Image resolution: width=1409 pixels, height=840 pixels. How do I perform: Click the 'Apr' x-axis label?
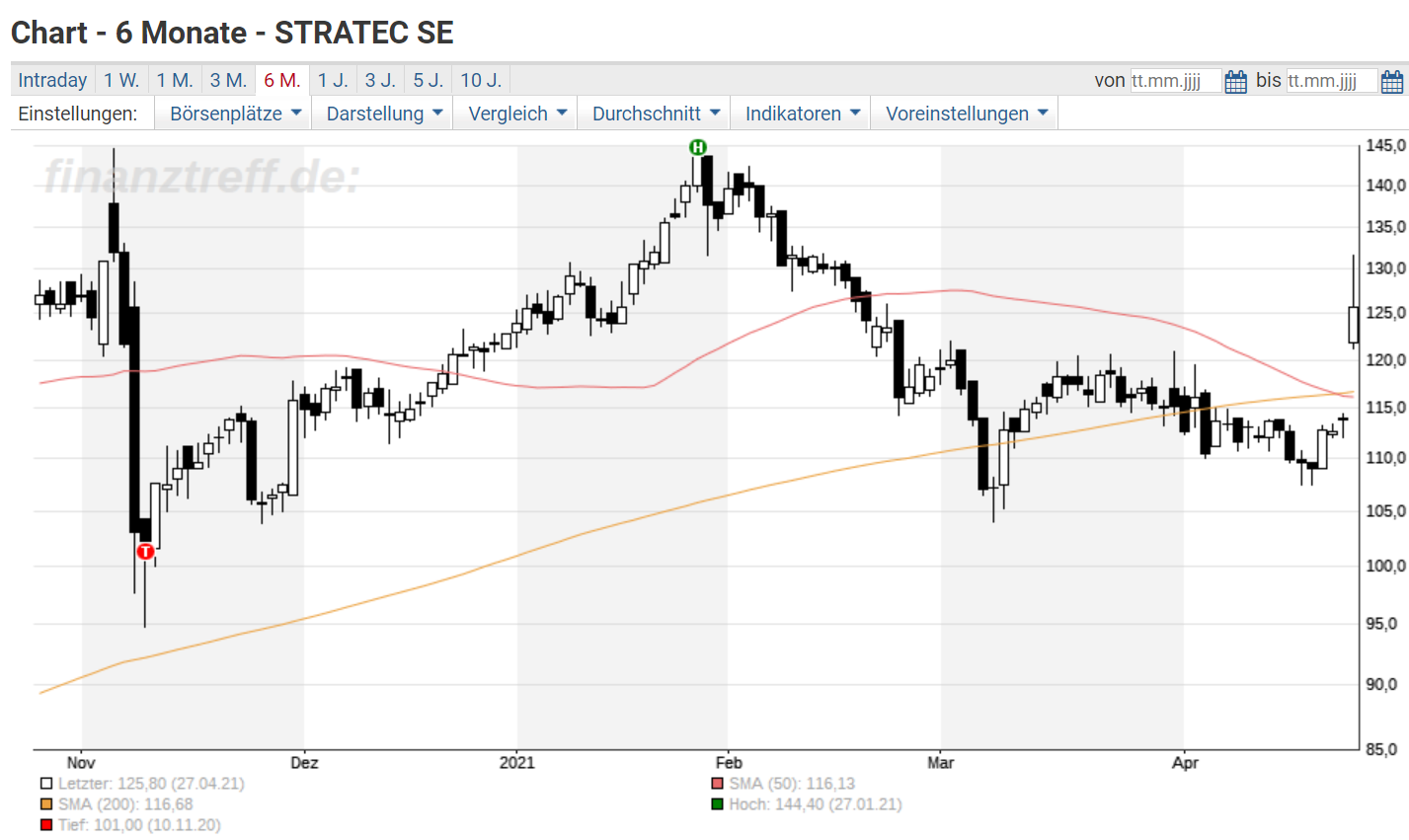click(x=1185, y=763)
